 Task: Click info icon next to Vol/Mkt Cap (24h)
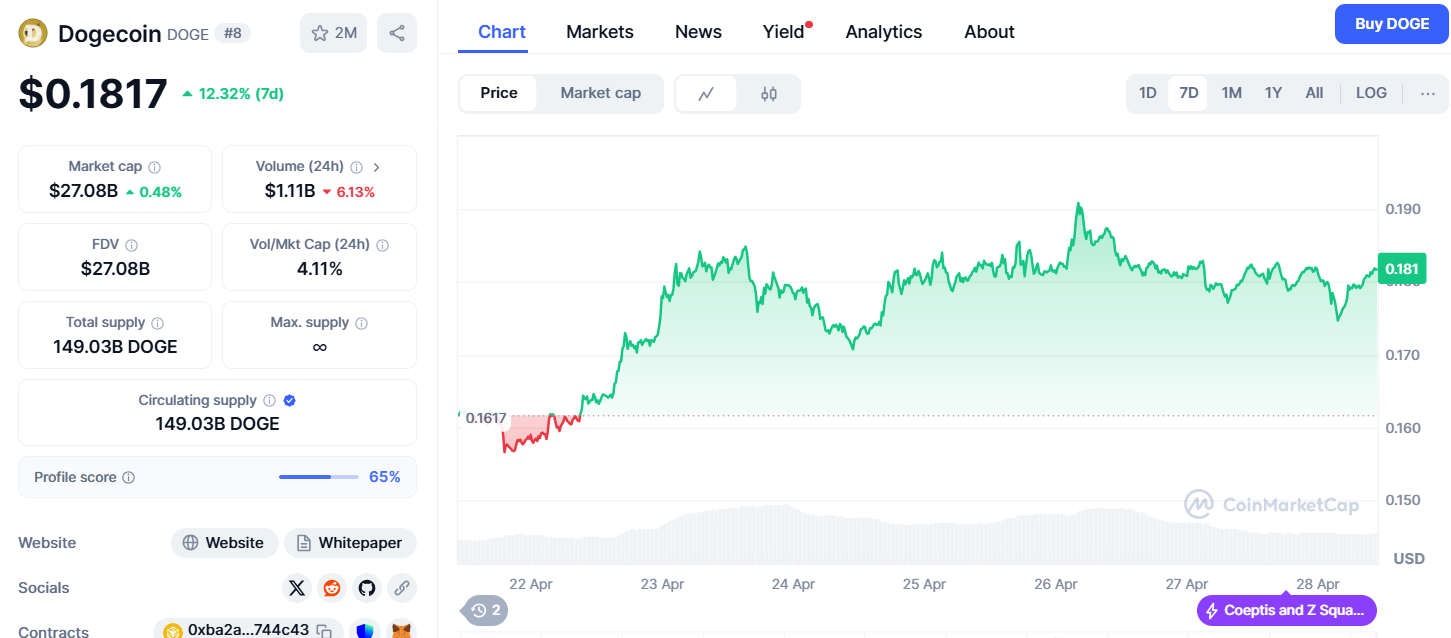click(x=383, y=245)
